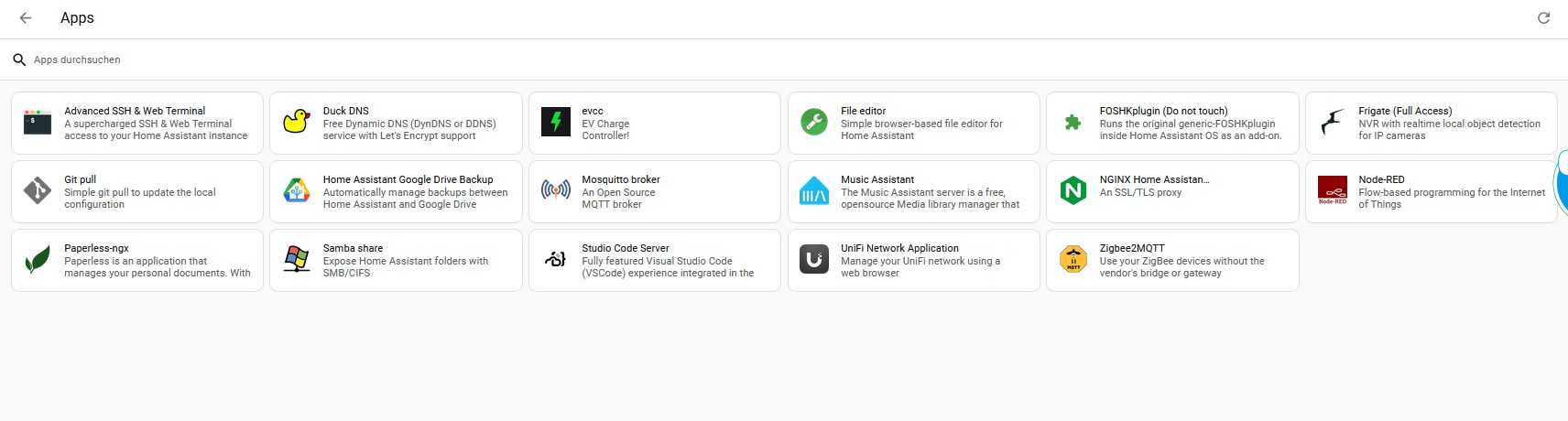Click the Samba share Windows icon
Image resolution: width=1568 pixels, height=421 pixels.
[x=296, y=259]
